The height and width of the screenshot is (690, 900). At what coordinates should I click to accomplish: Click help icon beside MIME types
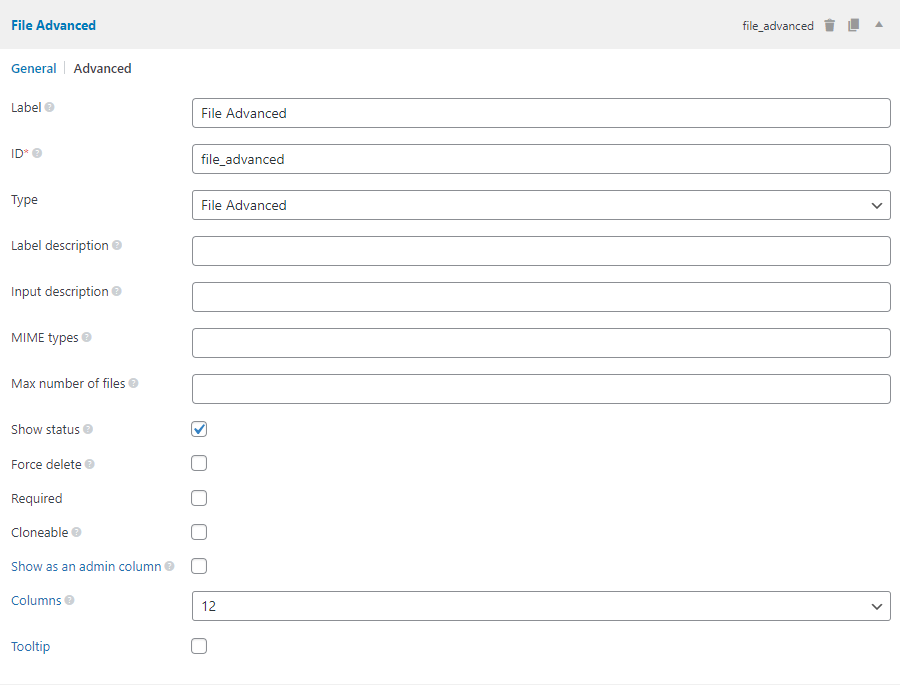pos(87,338)
